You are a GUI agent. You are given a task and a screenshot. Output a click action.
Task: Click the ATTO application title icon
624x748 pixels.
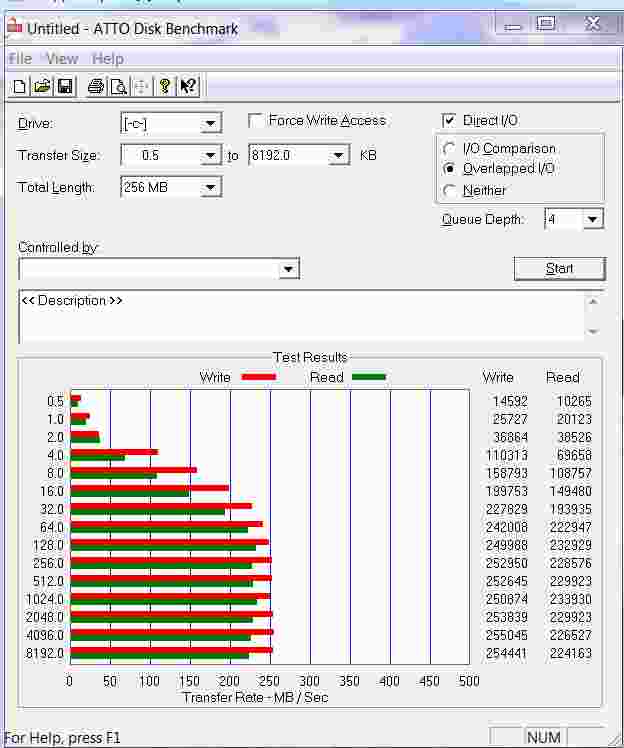(14, 26)
